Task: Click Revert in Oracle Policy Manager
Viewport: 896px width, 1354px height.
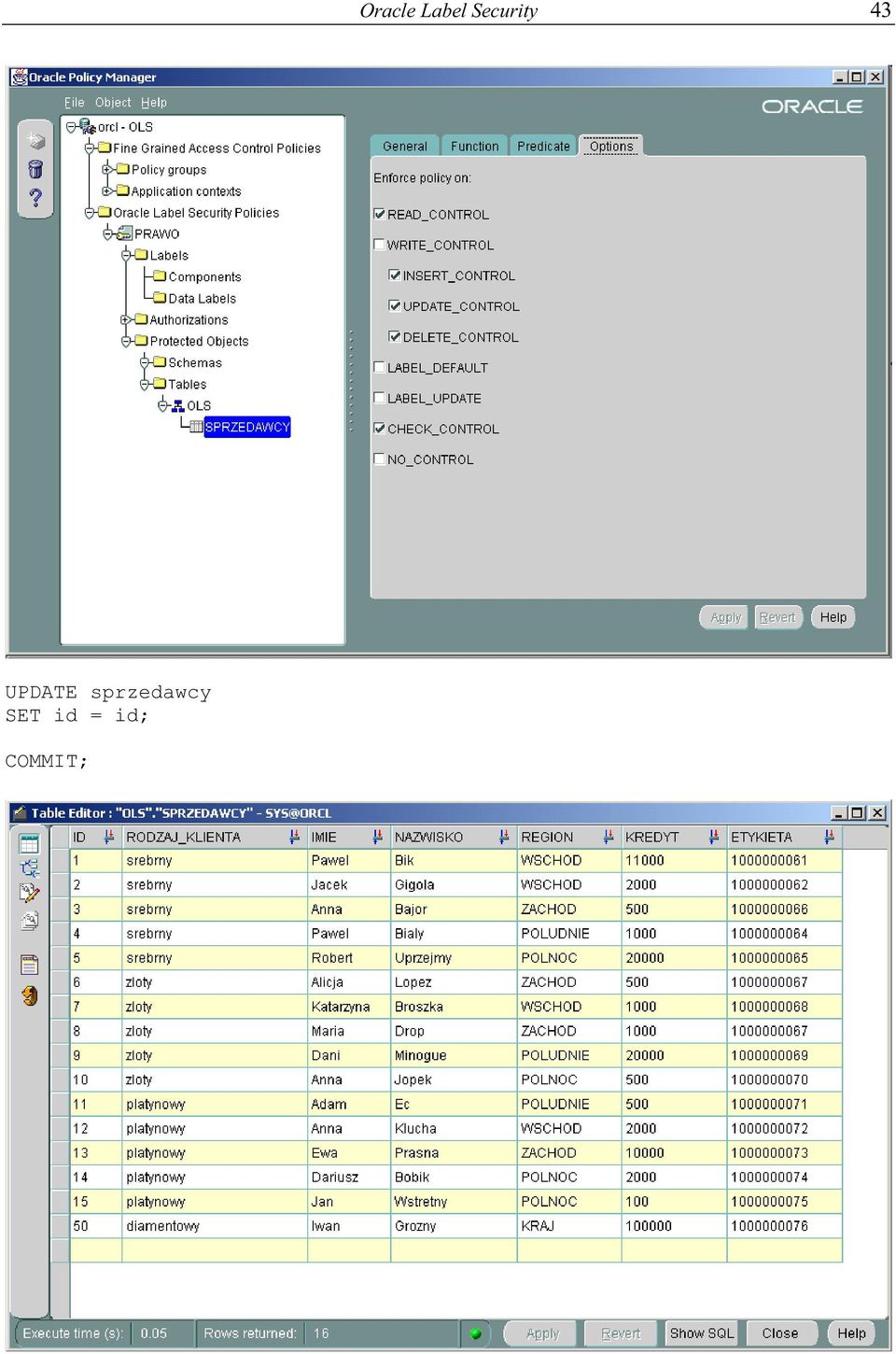Action: [x=777, y=617]
